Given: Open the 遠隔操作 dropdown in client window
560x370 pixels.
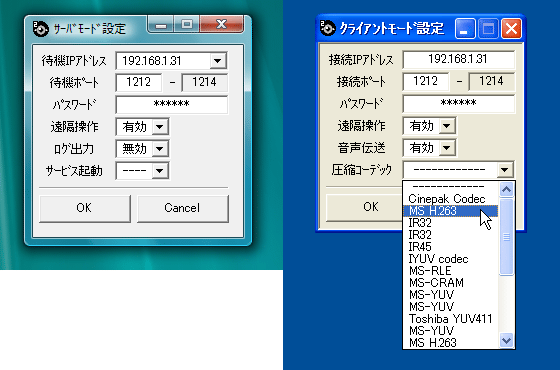Looking at the screenshot, I should coord(447,126).
